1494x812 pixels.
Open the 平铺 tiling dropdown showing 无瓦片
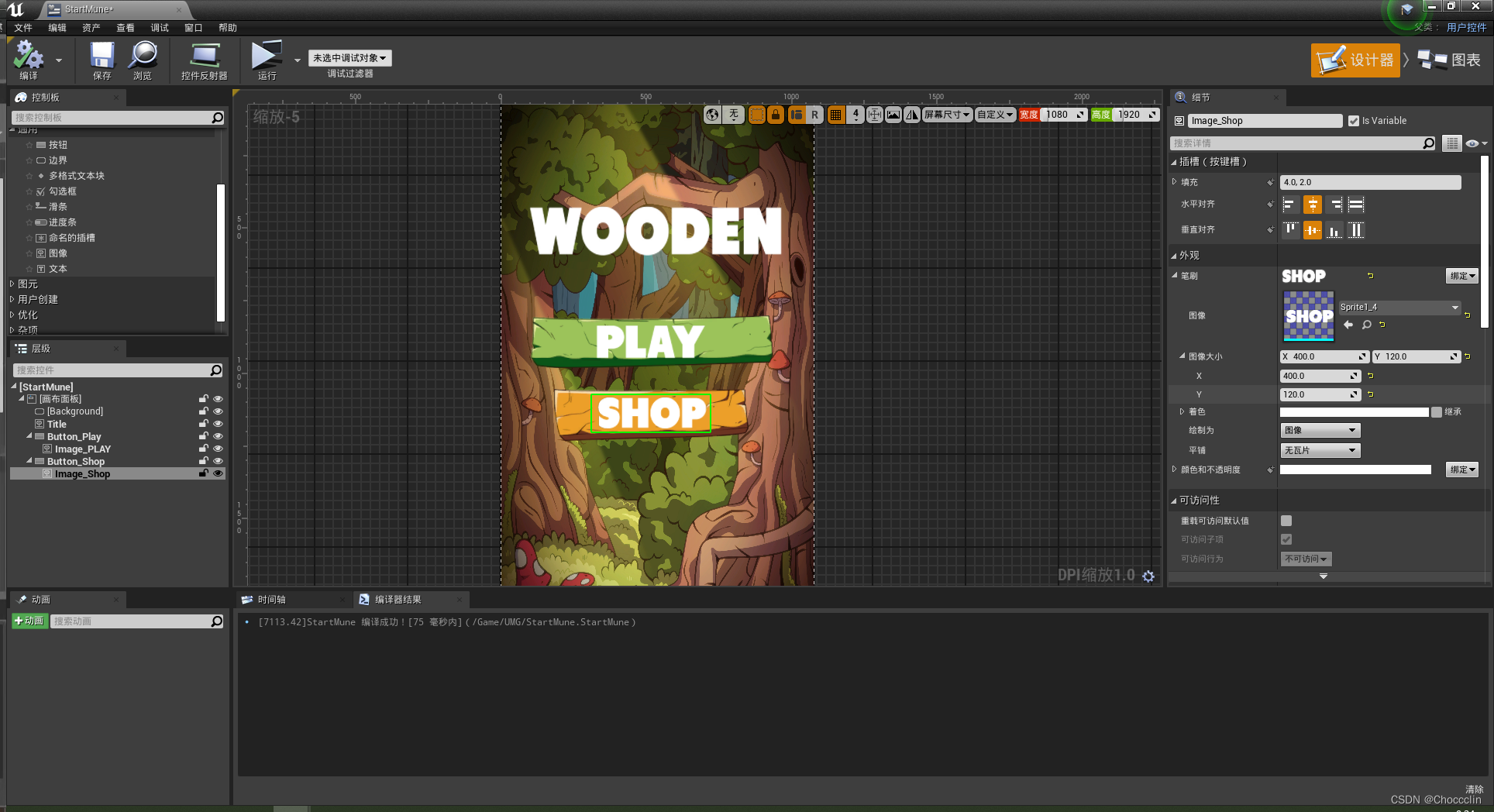click(x=1320, y=450)
